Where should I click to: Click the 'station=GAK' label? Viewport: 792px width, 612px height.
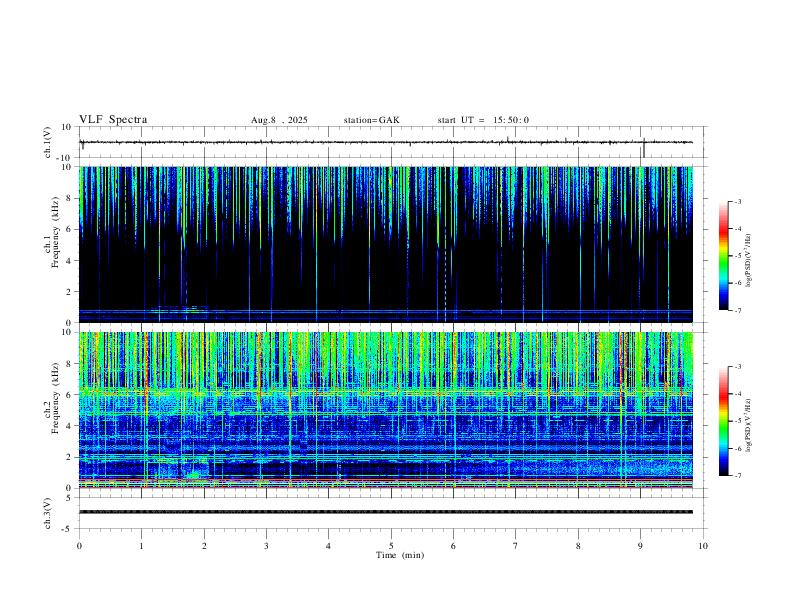pyautogui.click(x=372, y=120)
